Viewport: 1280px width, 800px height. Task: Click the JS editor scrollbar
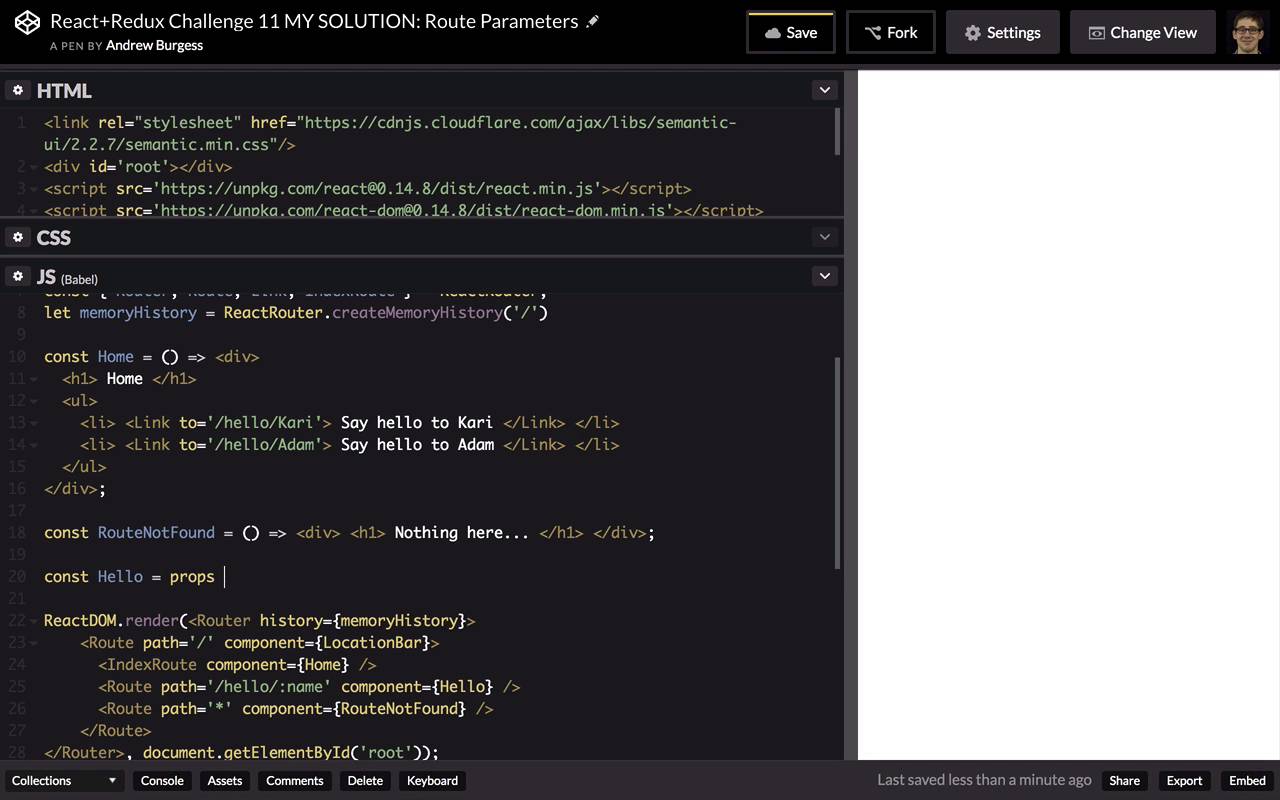click(x=837, y=463)
